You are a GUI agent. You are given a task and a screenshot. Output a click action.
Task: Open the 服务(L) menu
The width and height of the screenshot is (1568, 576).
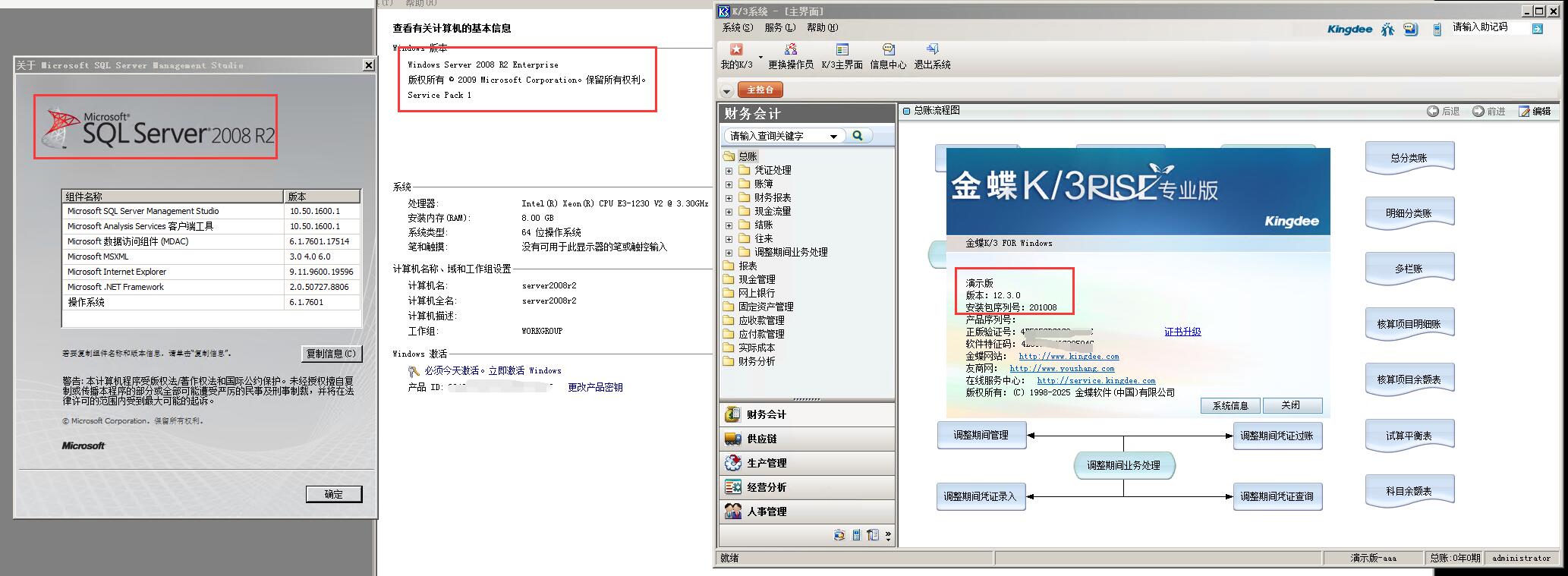click(x=780, y=27)
